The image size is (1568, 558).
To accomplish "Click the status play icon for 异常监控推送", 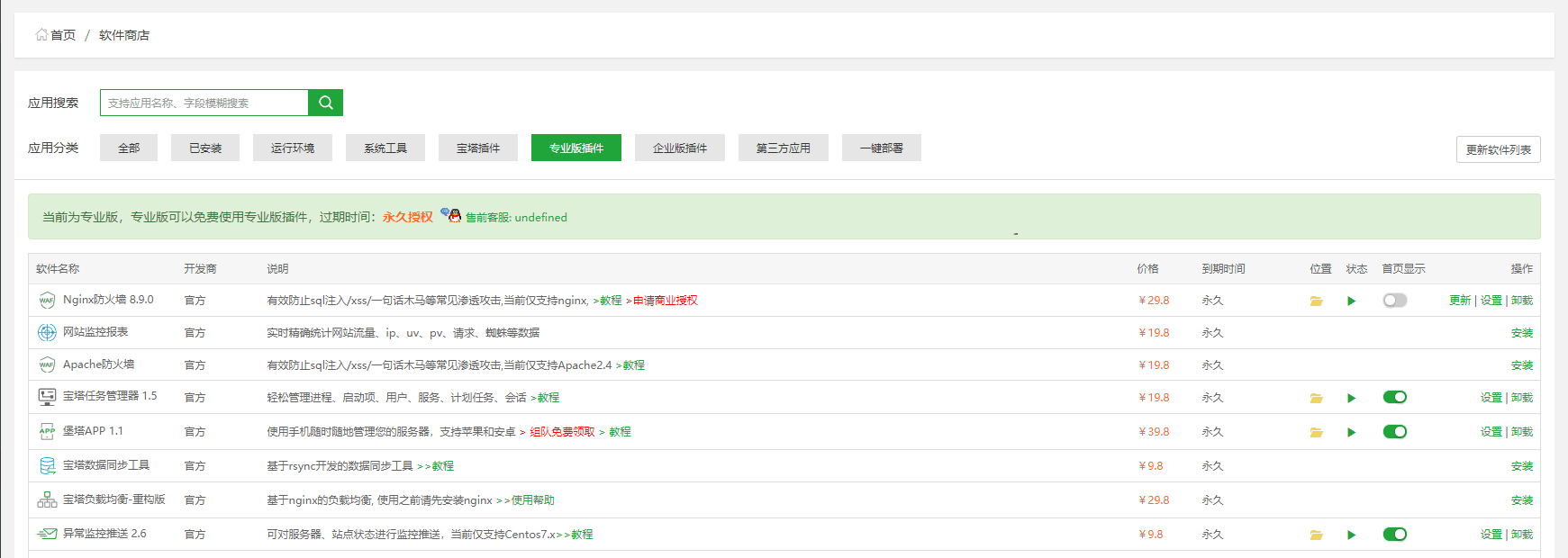I will pos(1351,535).
